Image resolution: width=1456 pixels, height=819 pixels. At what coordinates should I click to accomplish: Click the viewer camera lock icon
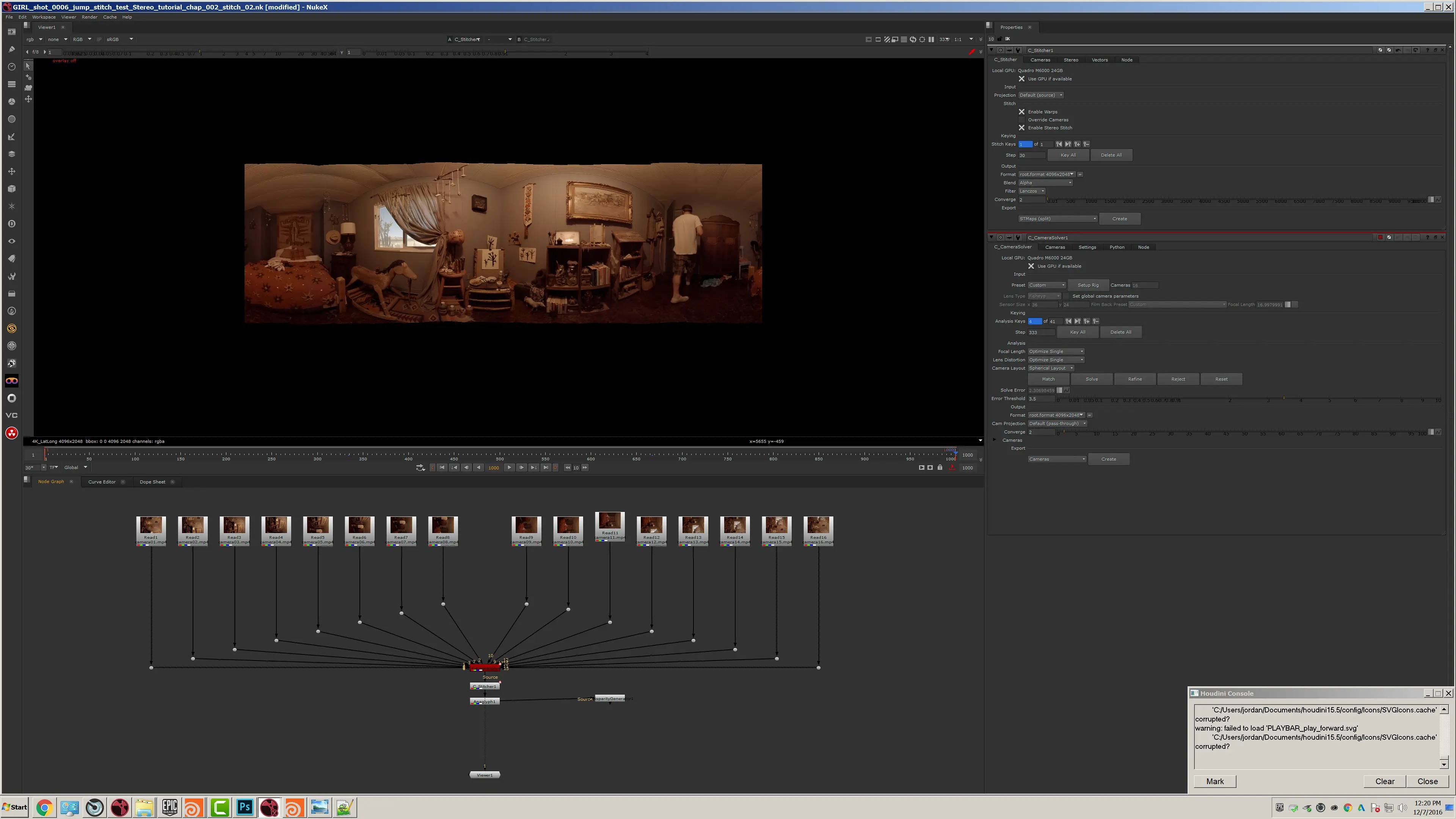click(x=28, y=88)
